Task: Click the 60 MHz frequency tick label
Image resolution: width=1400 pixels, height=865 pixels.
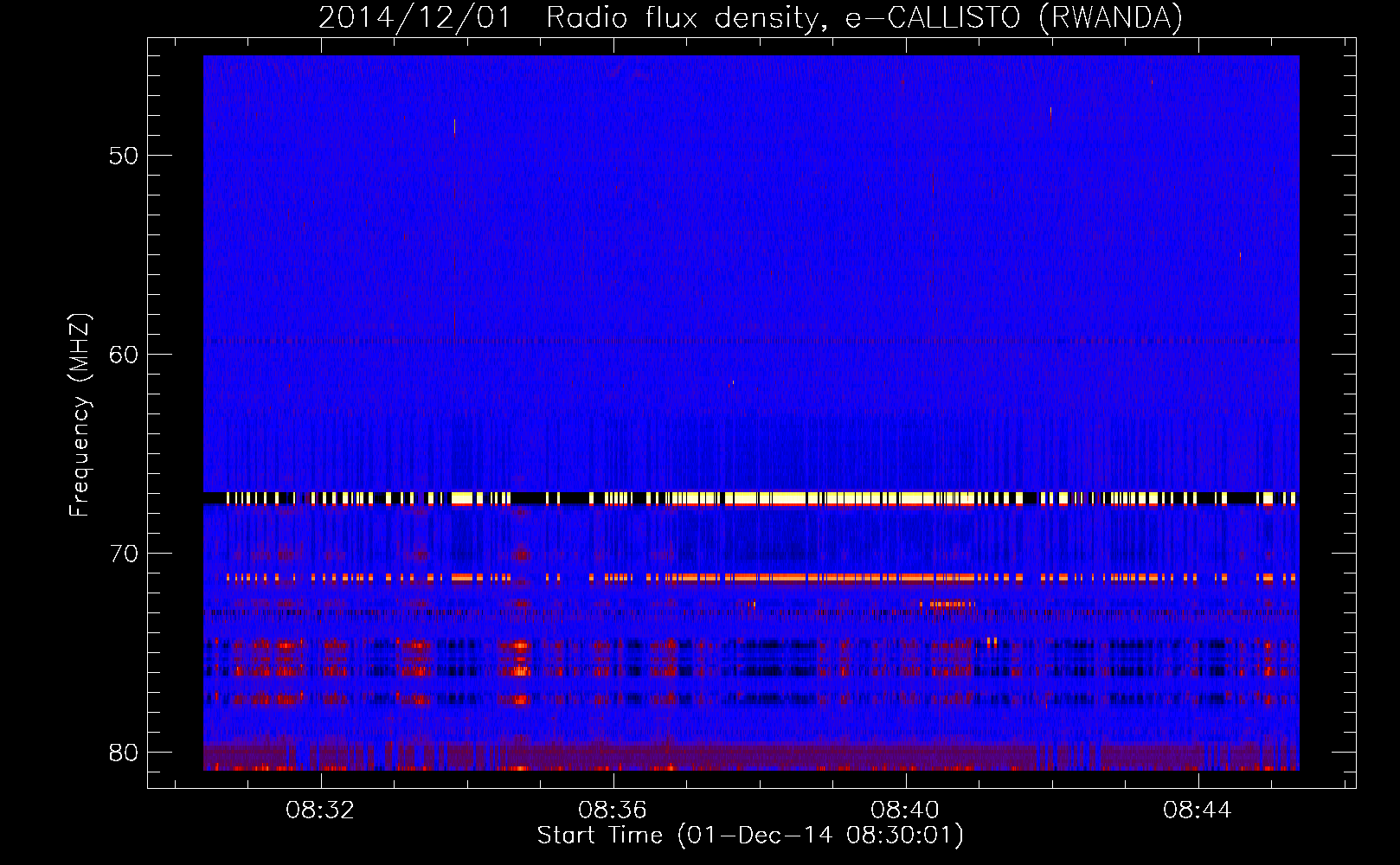Action: [x=125, y=355]
